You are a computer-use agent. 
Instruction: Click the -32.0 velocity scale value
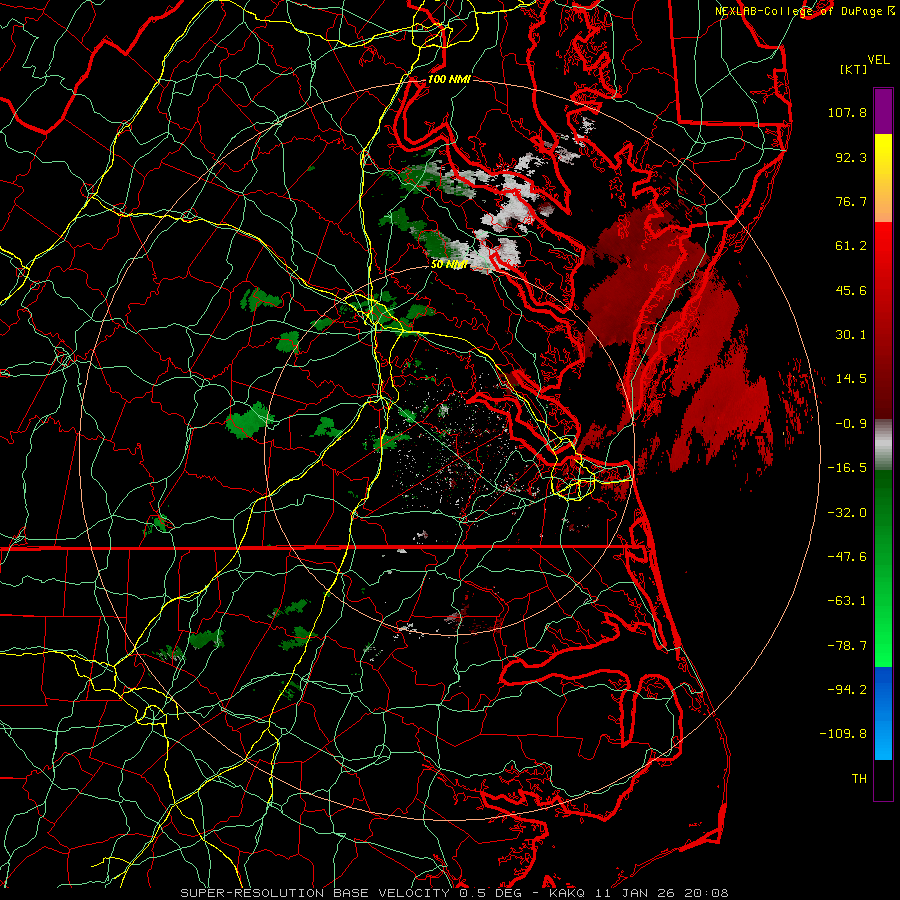[847, 513]
